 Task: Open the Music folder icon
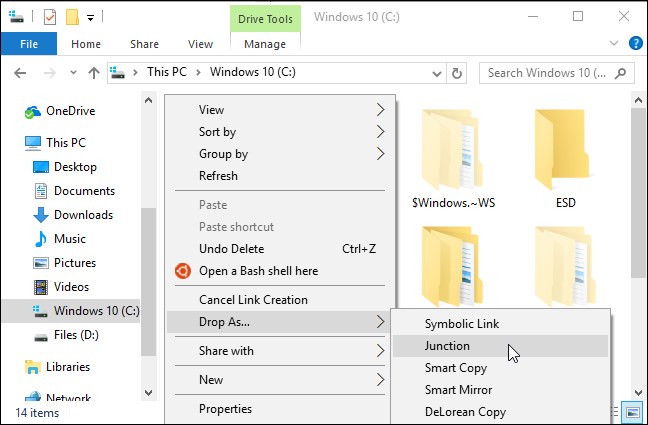click(41, 239)
